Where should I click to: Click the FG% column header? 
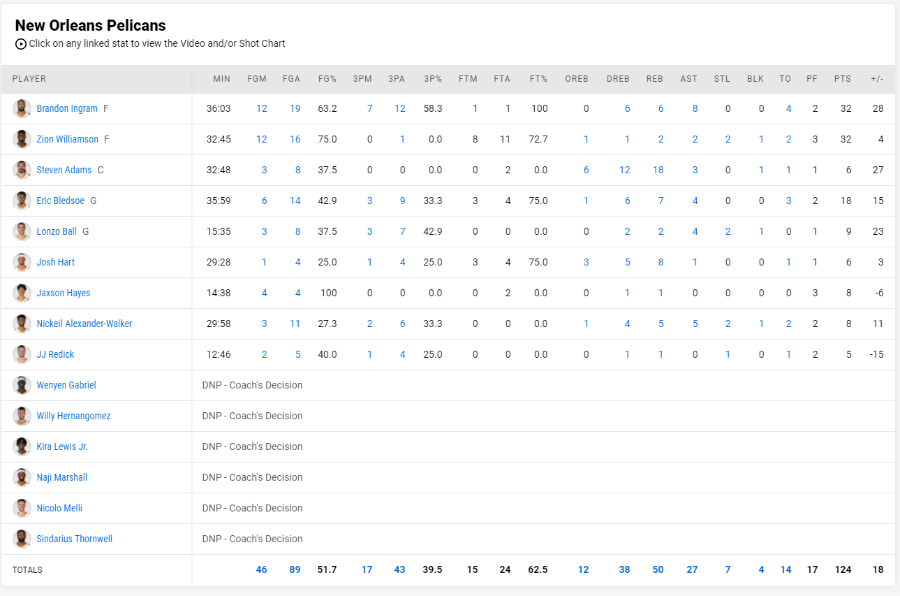click(x=327, y=79)
